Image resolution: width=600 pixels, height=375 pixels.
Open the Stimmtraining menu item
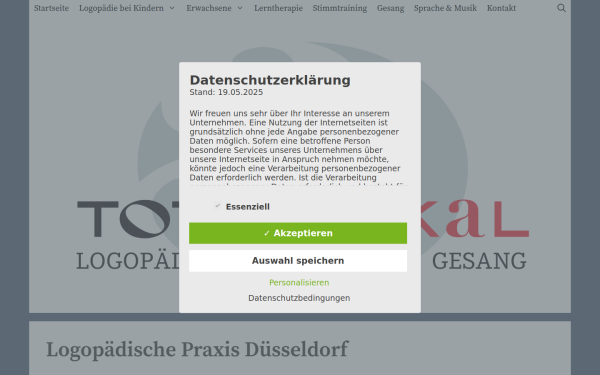click(340, 8)
